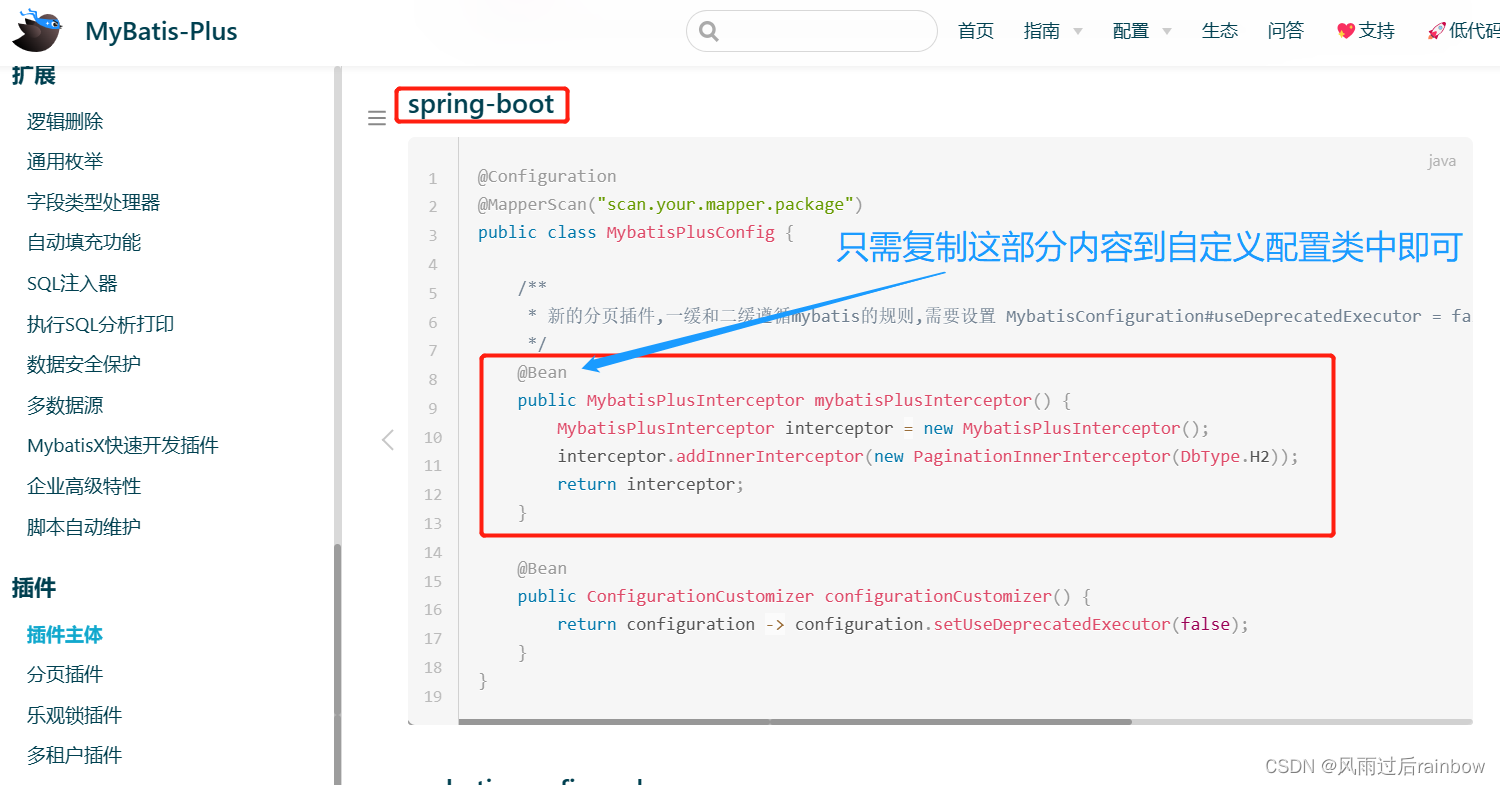The image size is (1500, 785).
Task: Open 执行SQL分析打印 in the sidebar
Action: [101, 324]
